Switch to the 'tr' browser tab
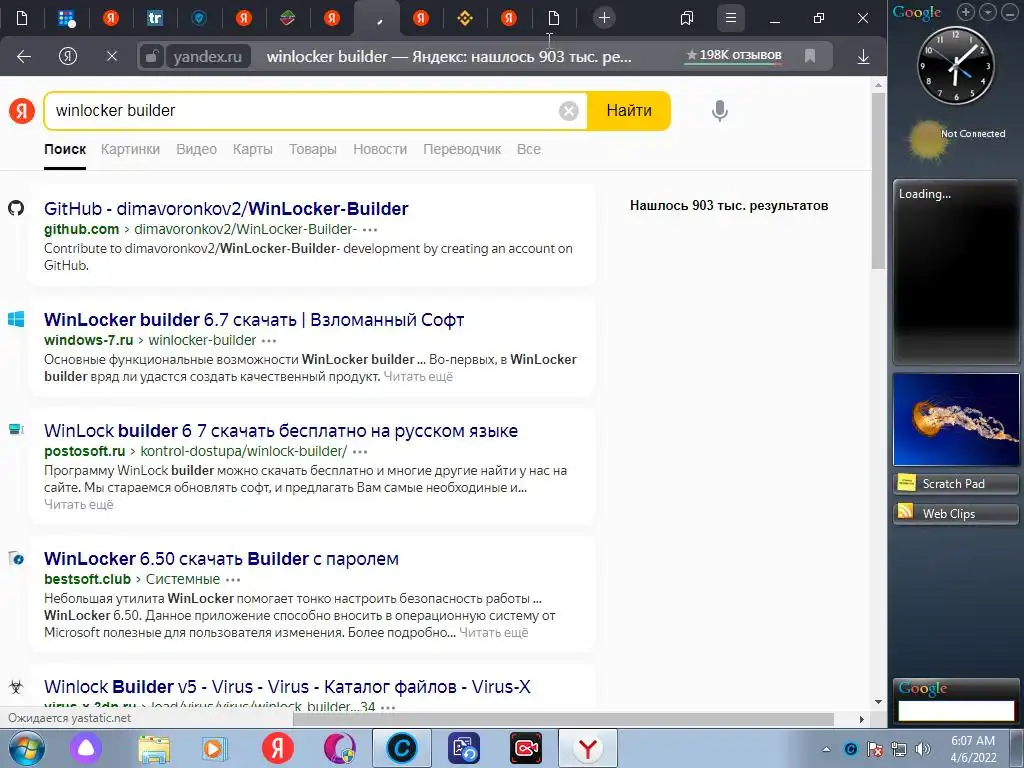Viewport: 1024px width, 768px height. [x=155, y=18]
